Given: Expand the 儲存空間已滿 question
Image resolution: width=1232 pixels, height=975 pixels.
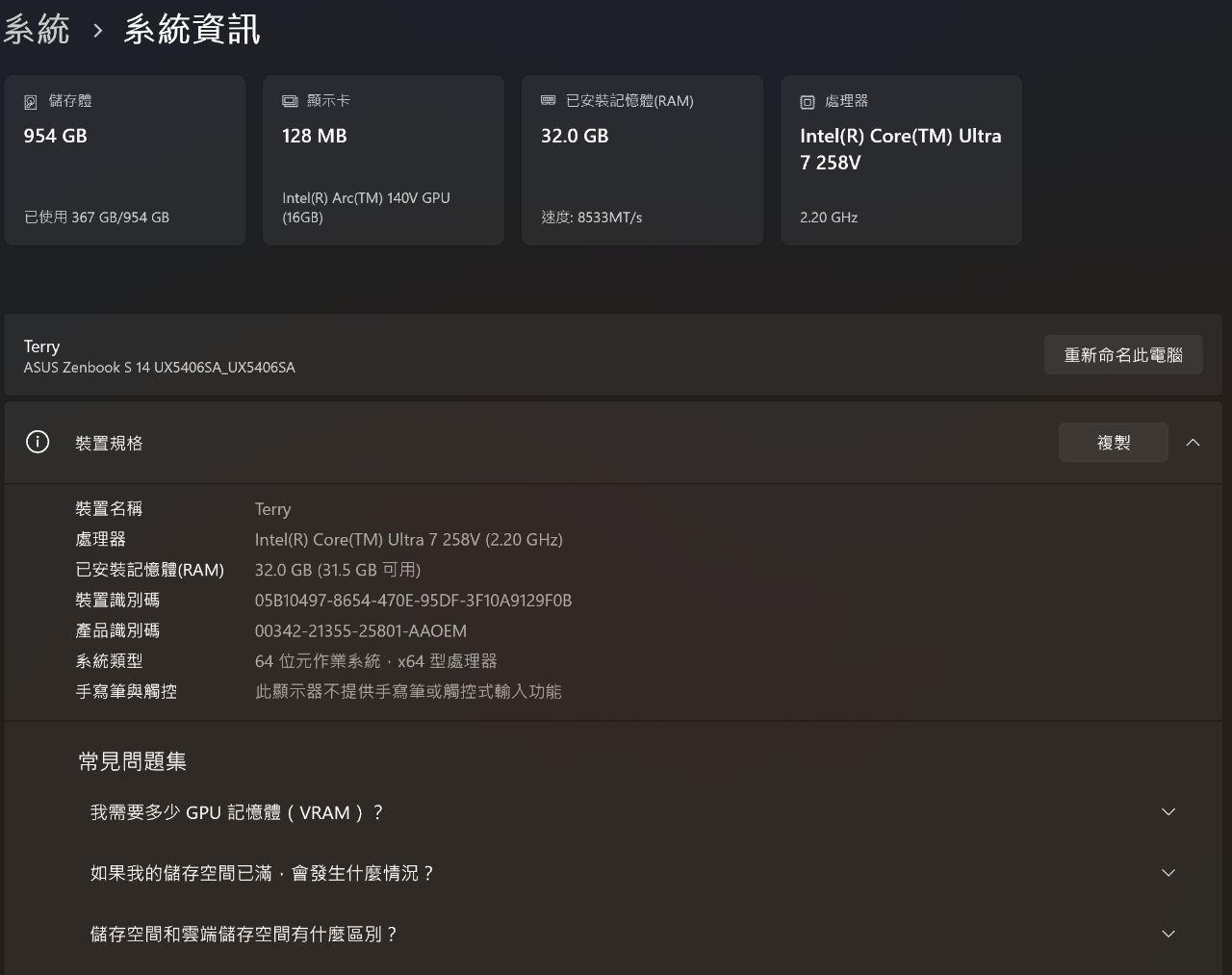Looking at the screenshot, I should pos(1168,873).
